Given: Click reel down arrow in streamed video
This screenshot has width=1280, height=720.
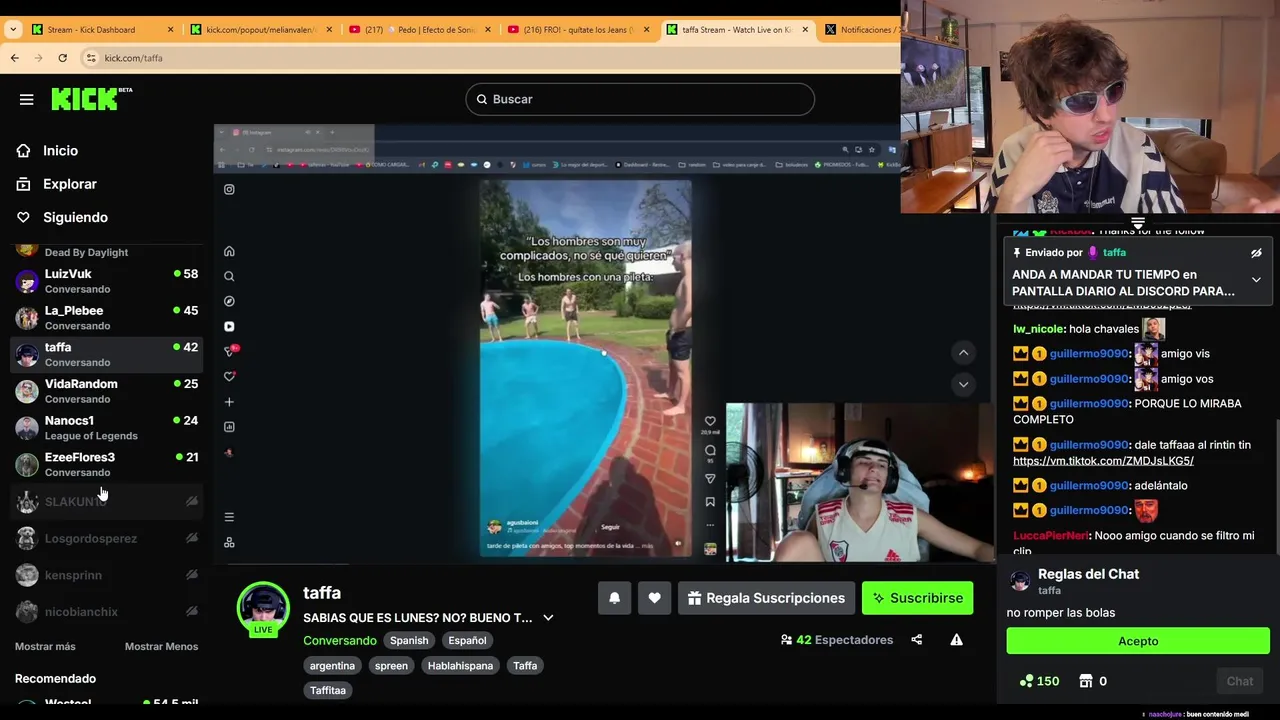Looking at the screenshot, I should (x=963, y=384).
